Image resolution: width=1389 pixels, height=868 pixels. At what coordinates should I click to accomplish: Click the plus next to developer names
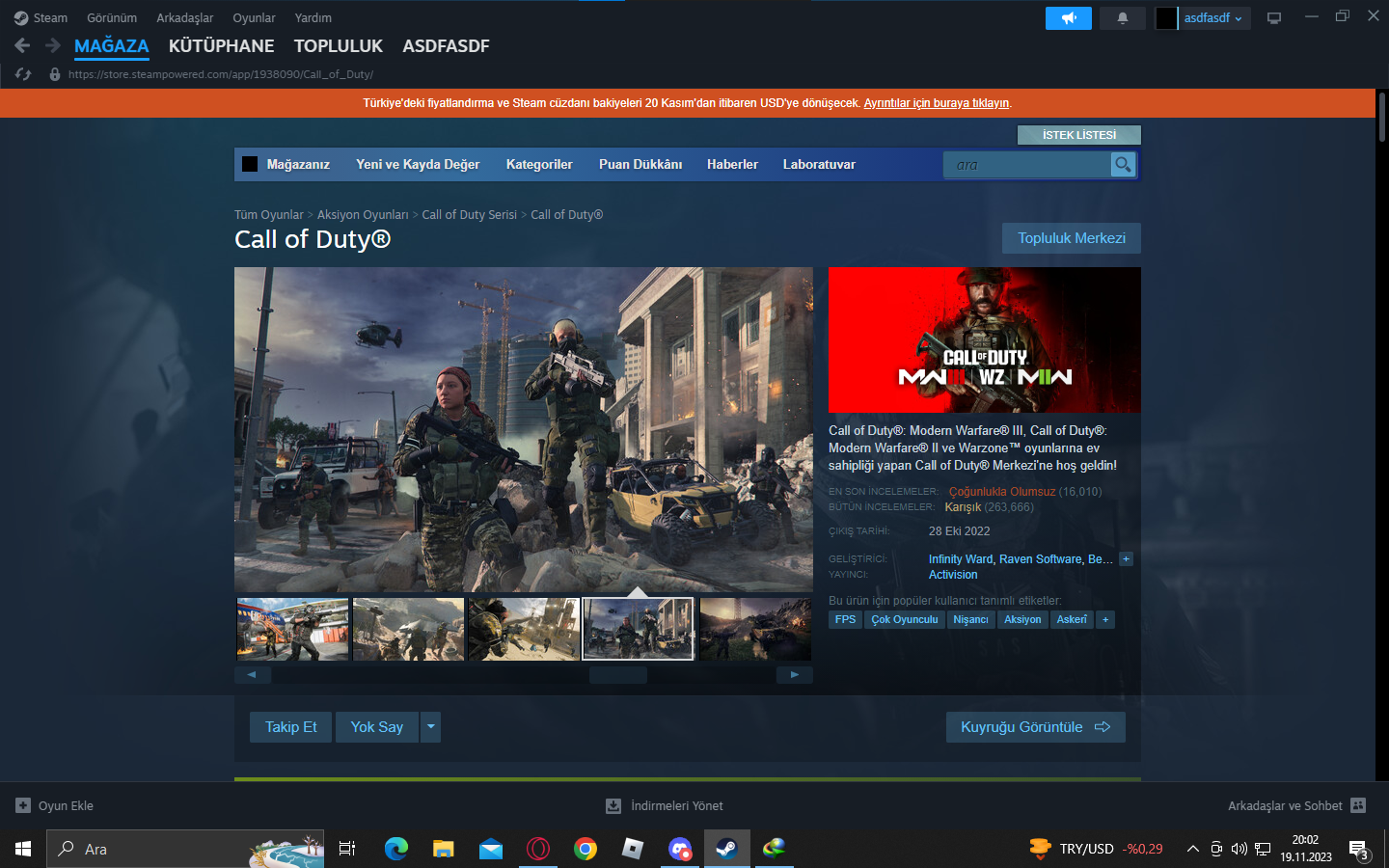coord(1126,559)
